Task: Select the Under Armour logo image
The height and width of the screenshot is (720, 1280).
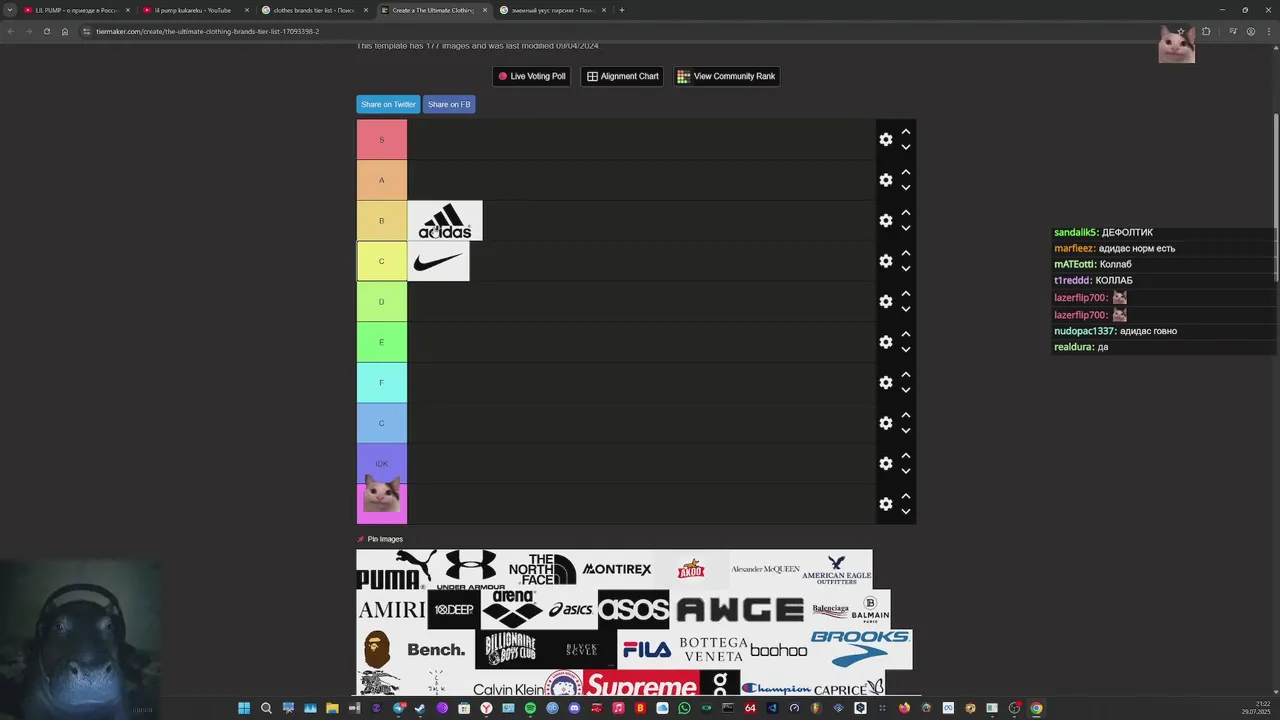Action: [x=470, y=569]
